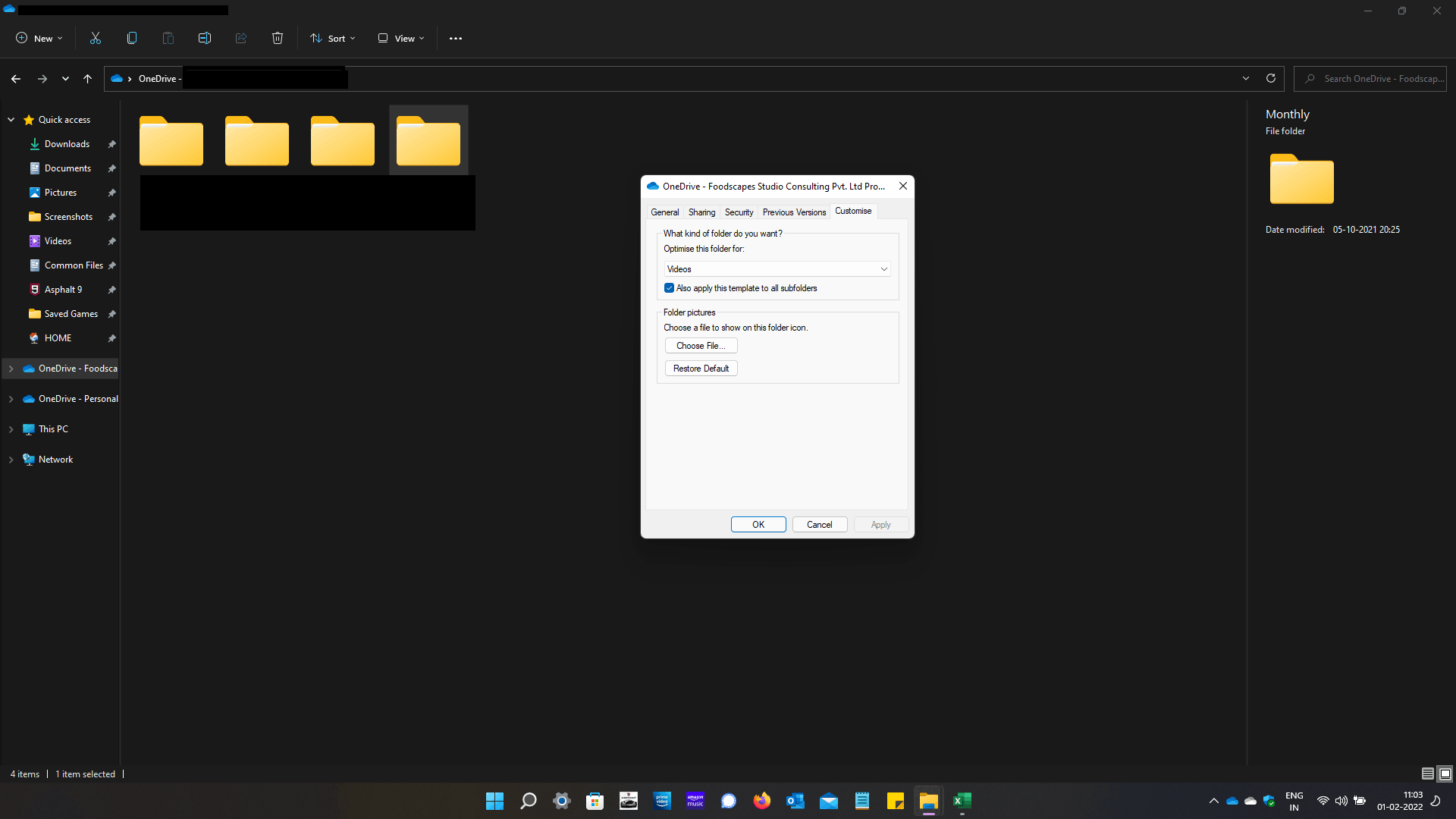
Task: Switch to large icons view in status bar
Action: [1445, 773]
